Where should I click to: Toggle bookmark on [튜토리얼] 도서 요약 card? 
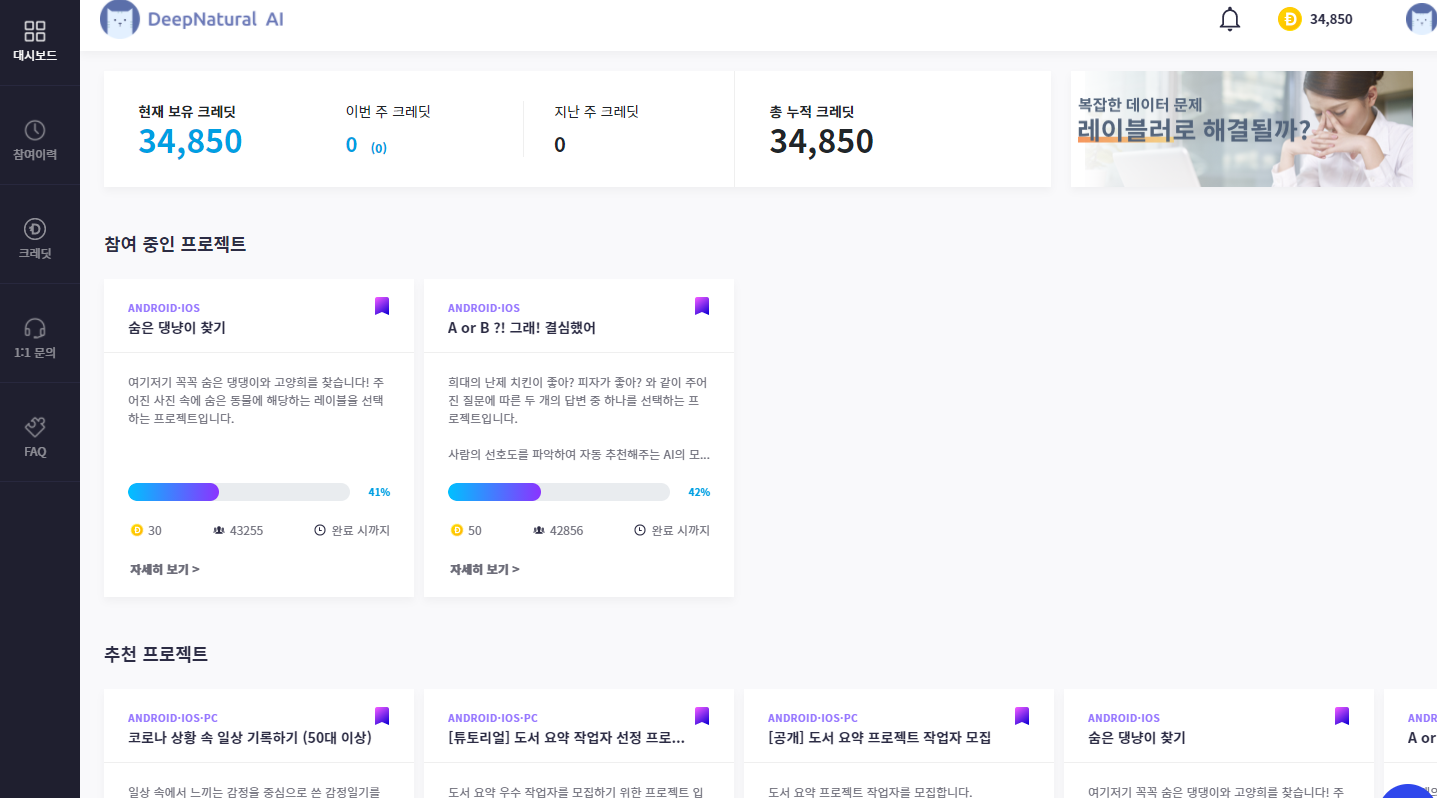(702, 716)
